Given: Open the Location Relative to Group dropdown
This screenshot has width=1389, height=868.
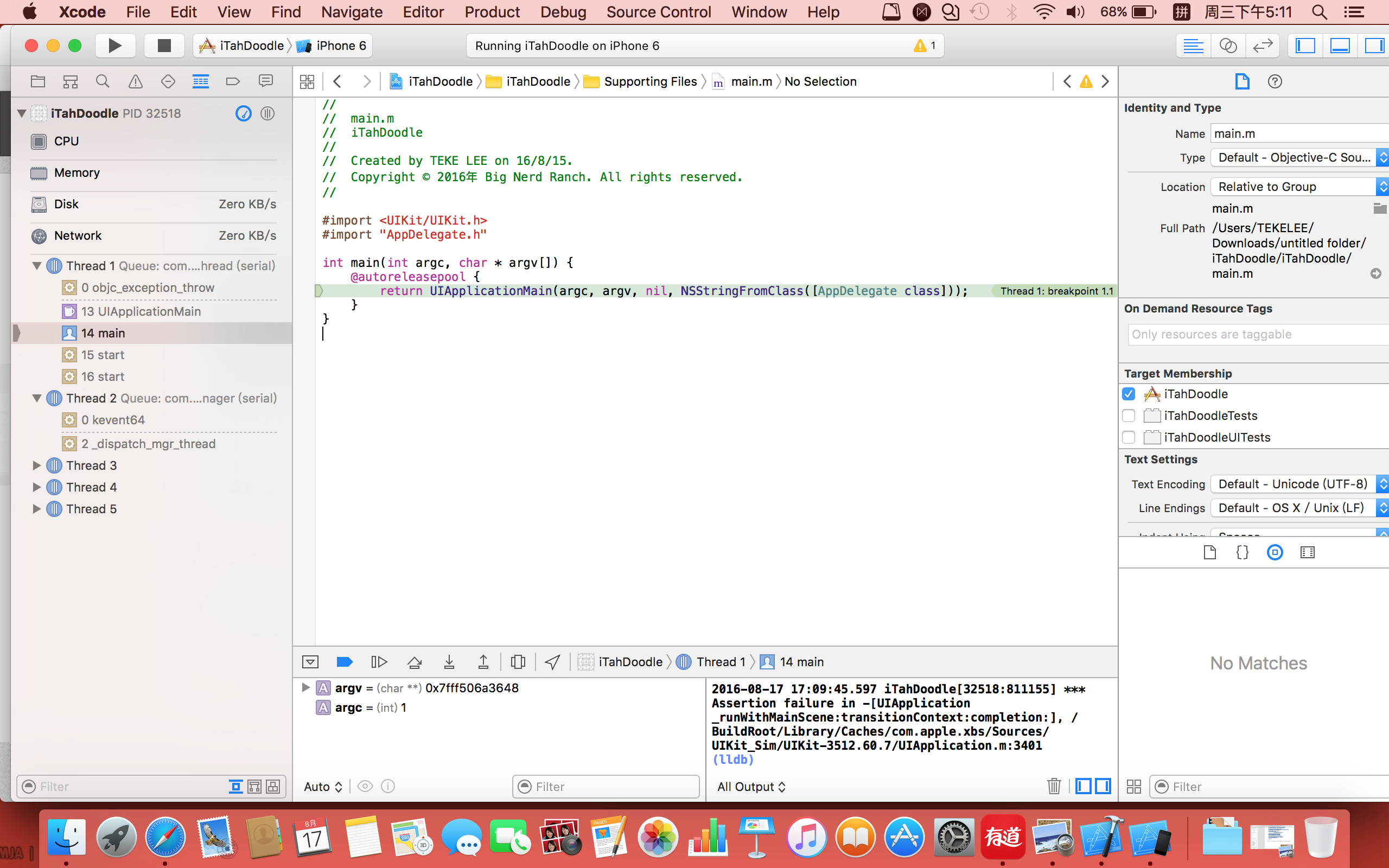Looking at the screenshot, I should [x=1299, y=187].
